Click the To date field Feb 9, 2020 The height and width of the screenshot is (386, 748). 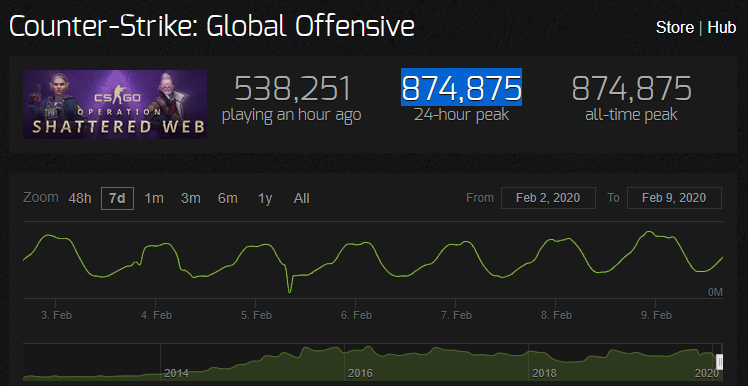(x=674, y=198)
